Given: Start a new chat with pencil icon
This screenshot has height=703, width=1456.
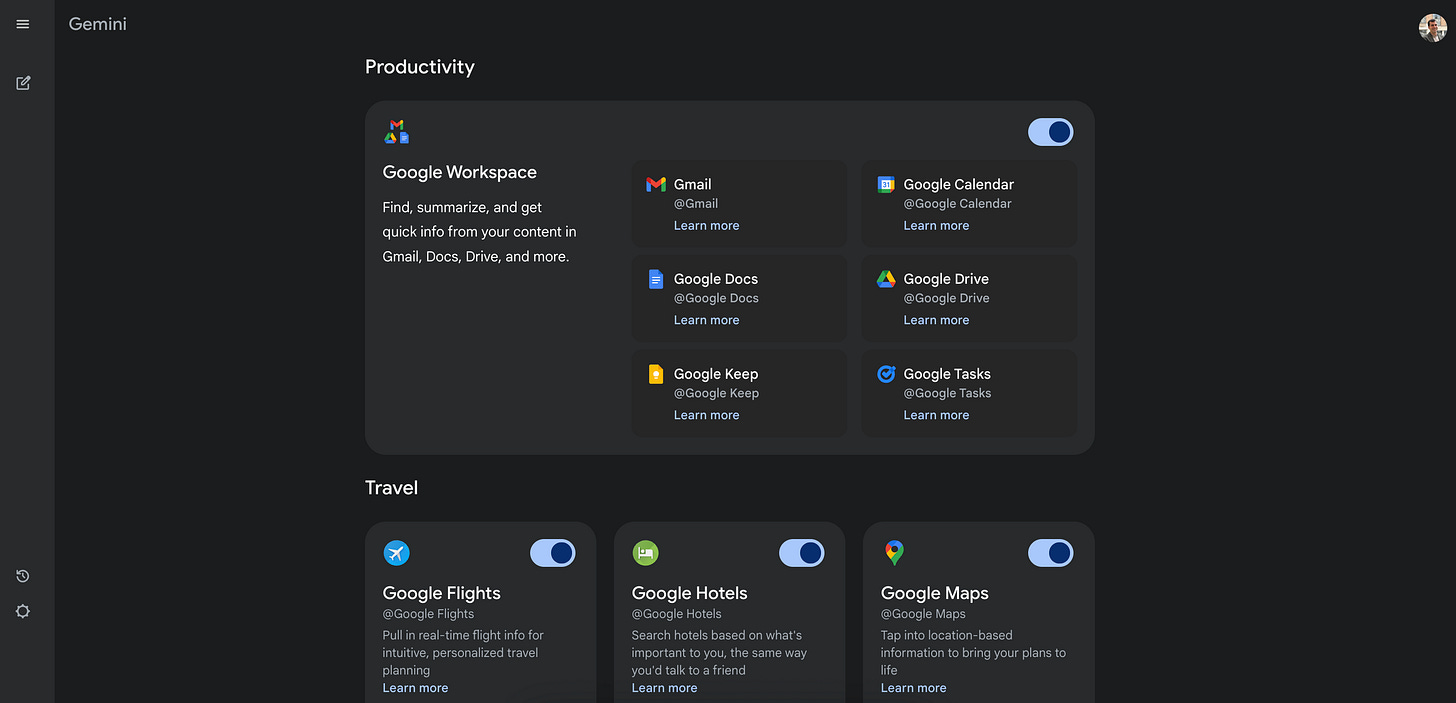Looking at the screenshot, I should click(23, 83).
